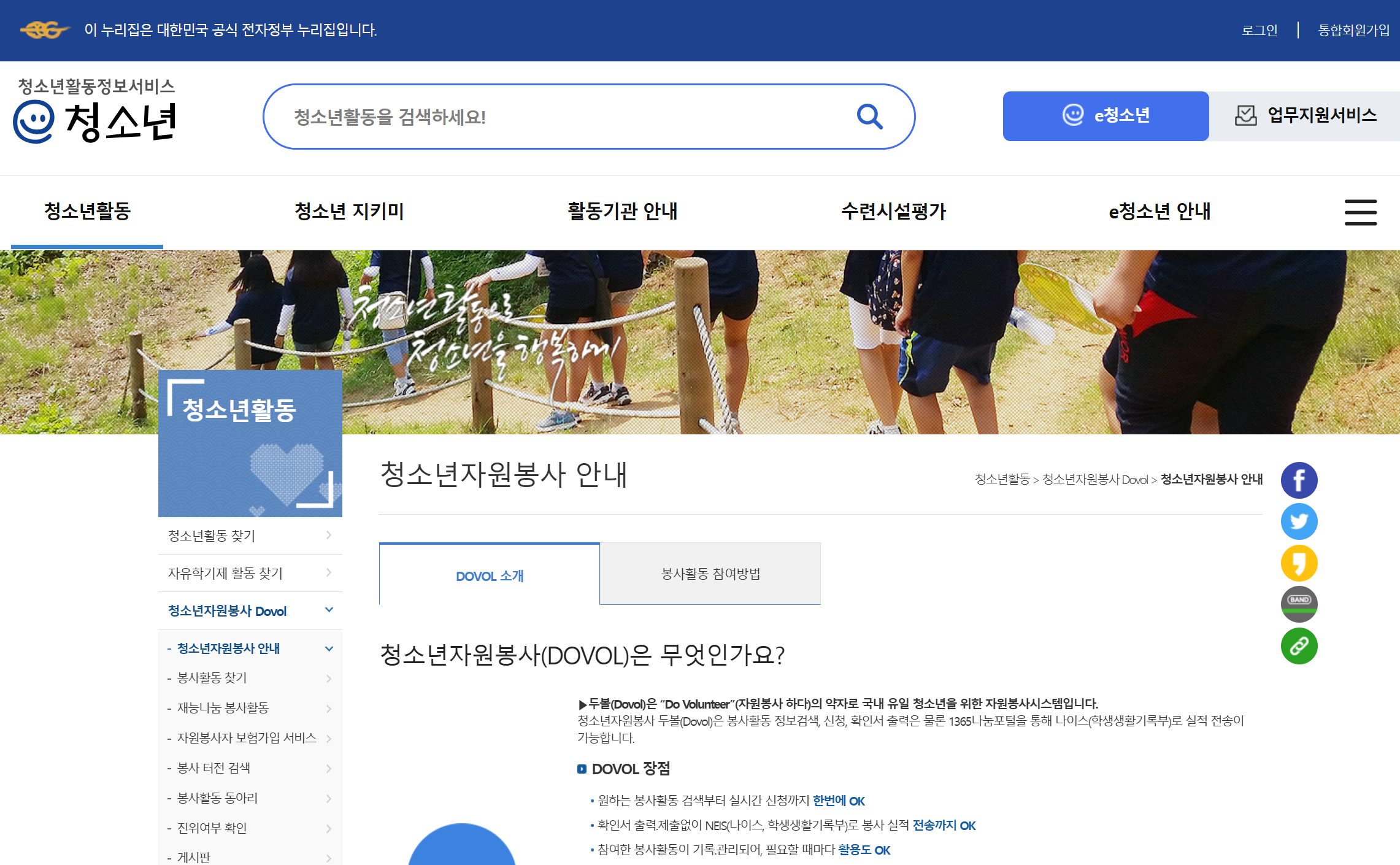
Task: Click breadcrumb 청소년활동
Action: point(1002,479)
